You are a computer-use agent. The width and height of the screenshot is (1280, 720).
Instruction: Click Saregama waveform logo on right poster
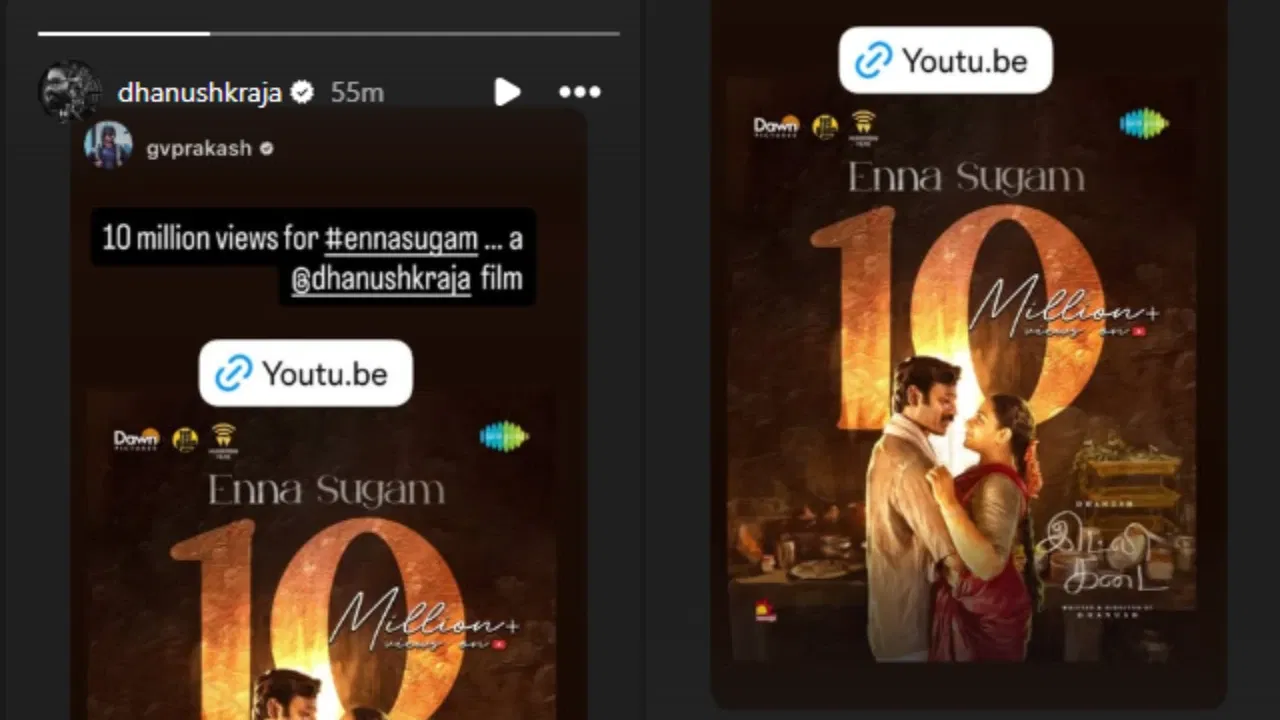pos(1144,123)
